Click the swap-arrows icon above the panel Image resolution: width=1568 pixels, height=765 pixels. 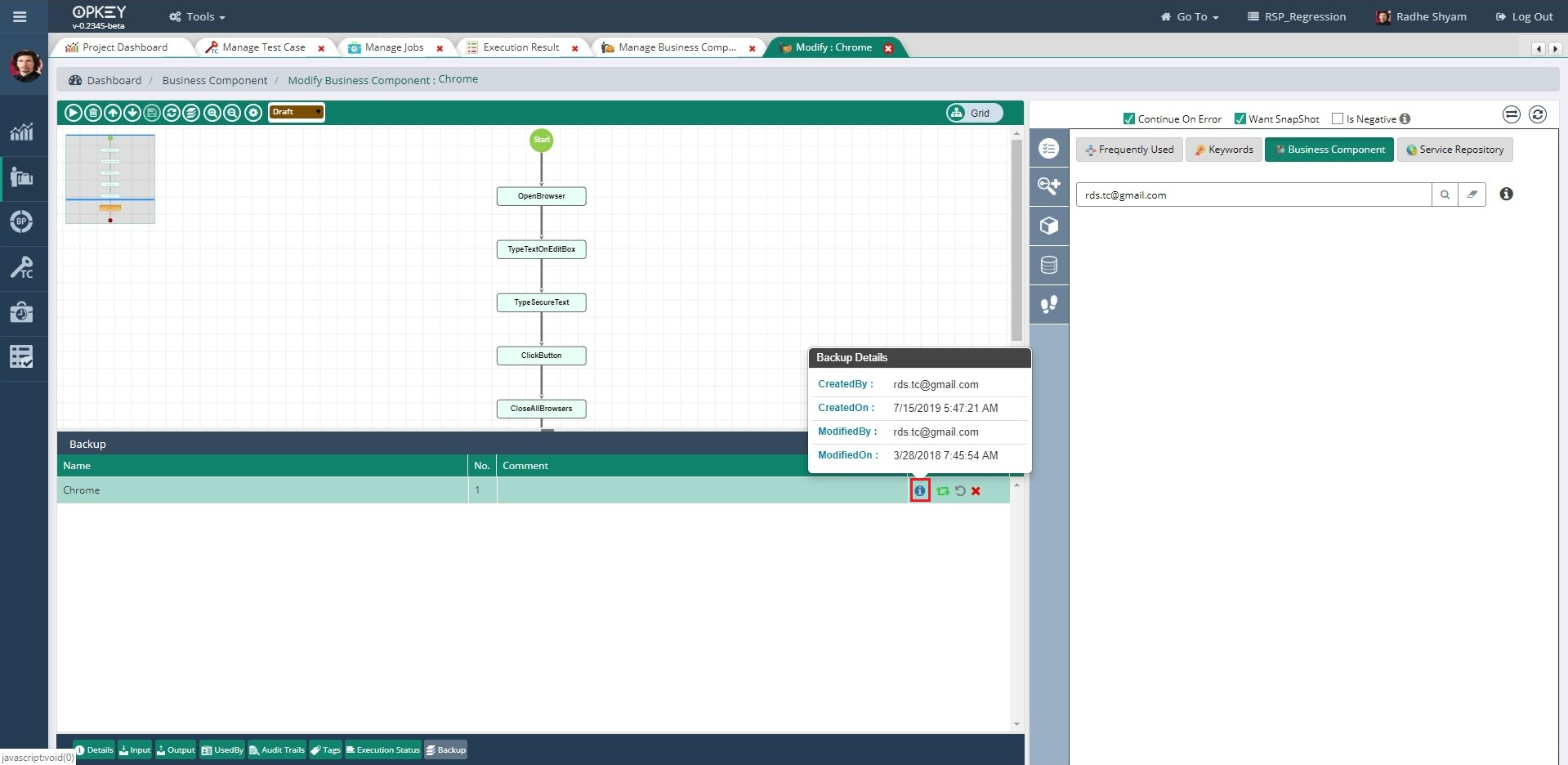(x=1512, y=114)
